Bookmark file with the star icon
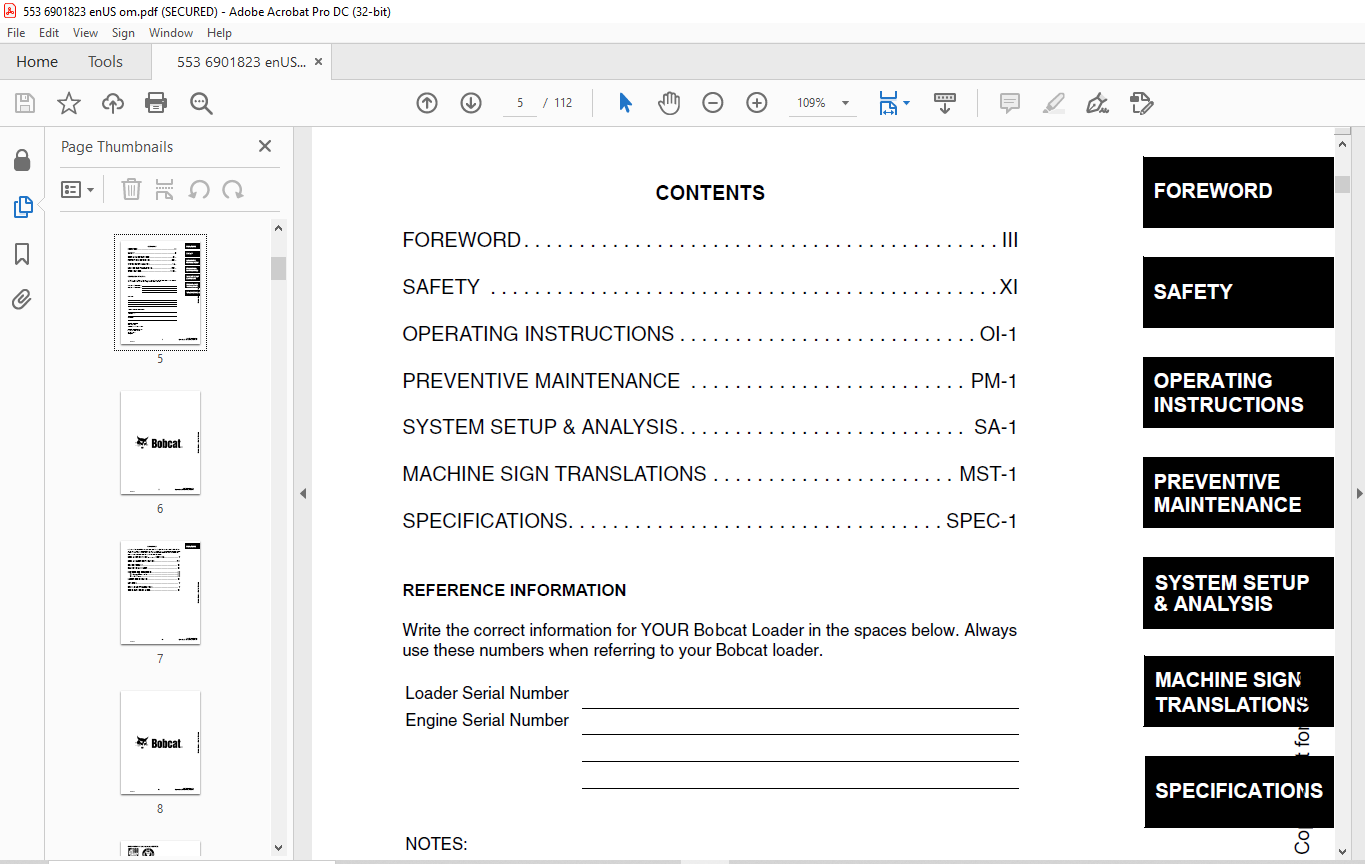Screen dimensions: 1365x864 [69, 103]
